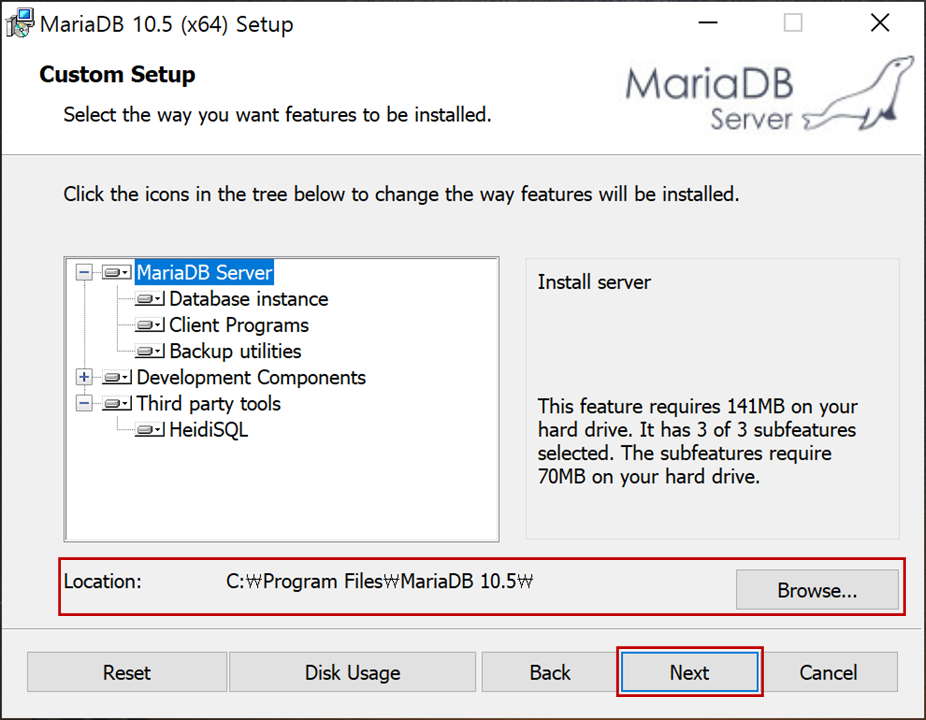Open the MariaDB Server feature install-option icon
926x720 pixels.
tap(116, 272)
